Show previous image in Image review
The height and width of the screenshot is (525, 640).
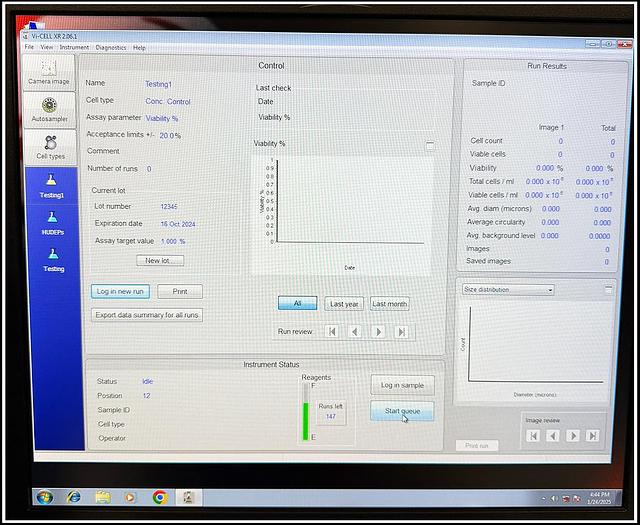point(553,436)
